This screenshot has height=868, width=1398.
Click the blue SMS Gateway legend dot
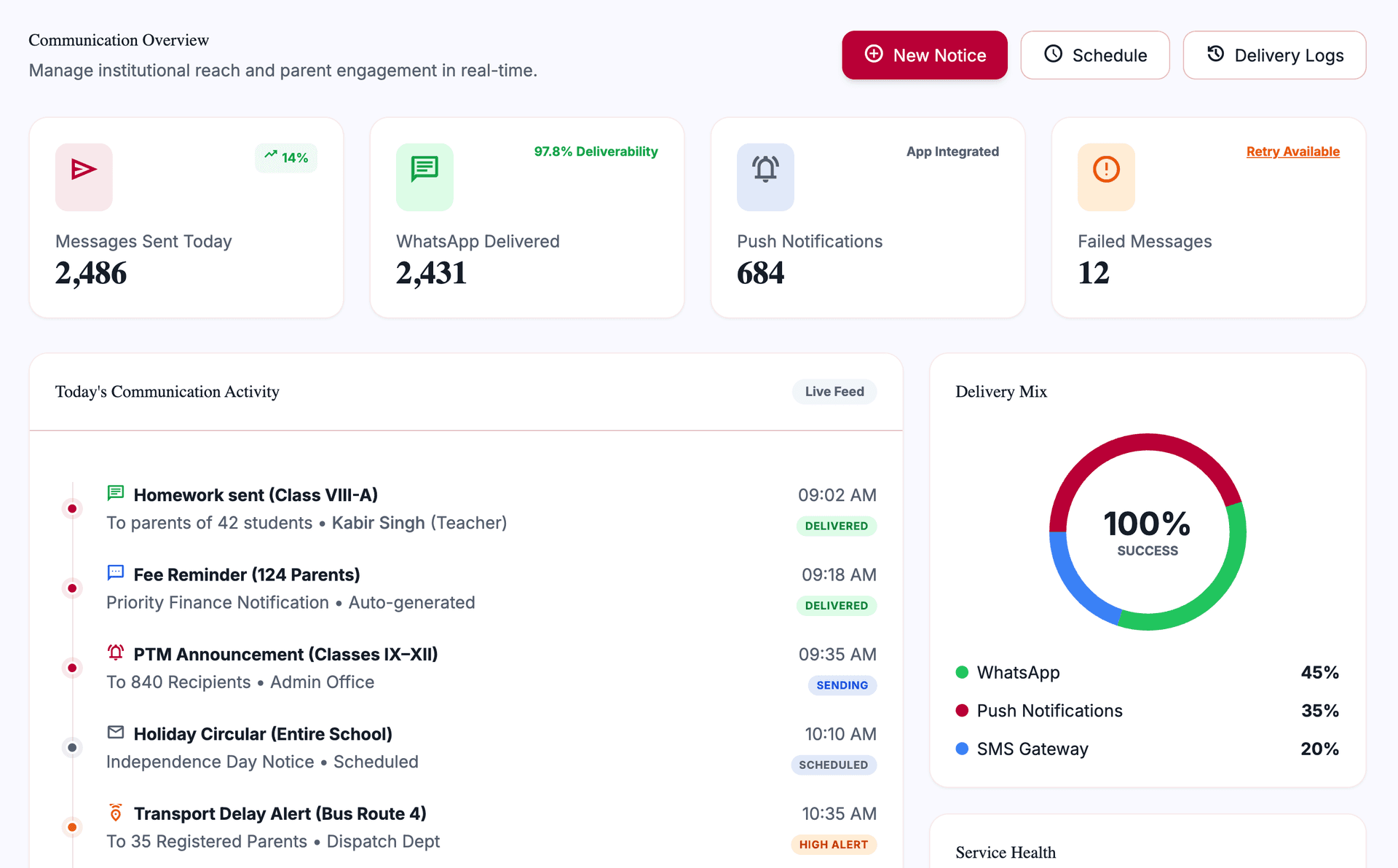[962, 749]
